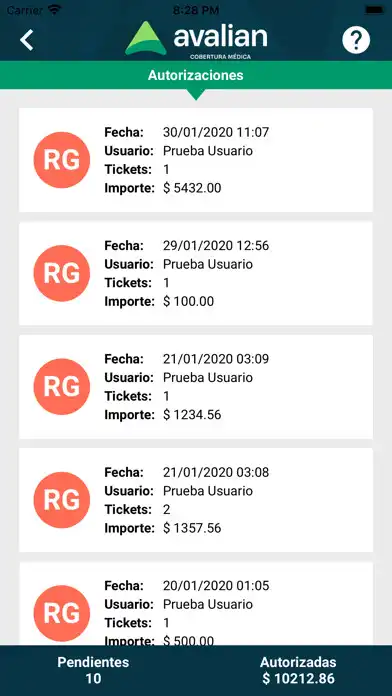The image size is (392, 696).
Task: Select RG avatar for 21/01/2020 03:08
Action: 62,500
